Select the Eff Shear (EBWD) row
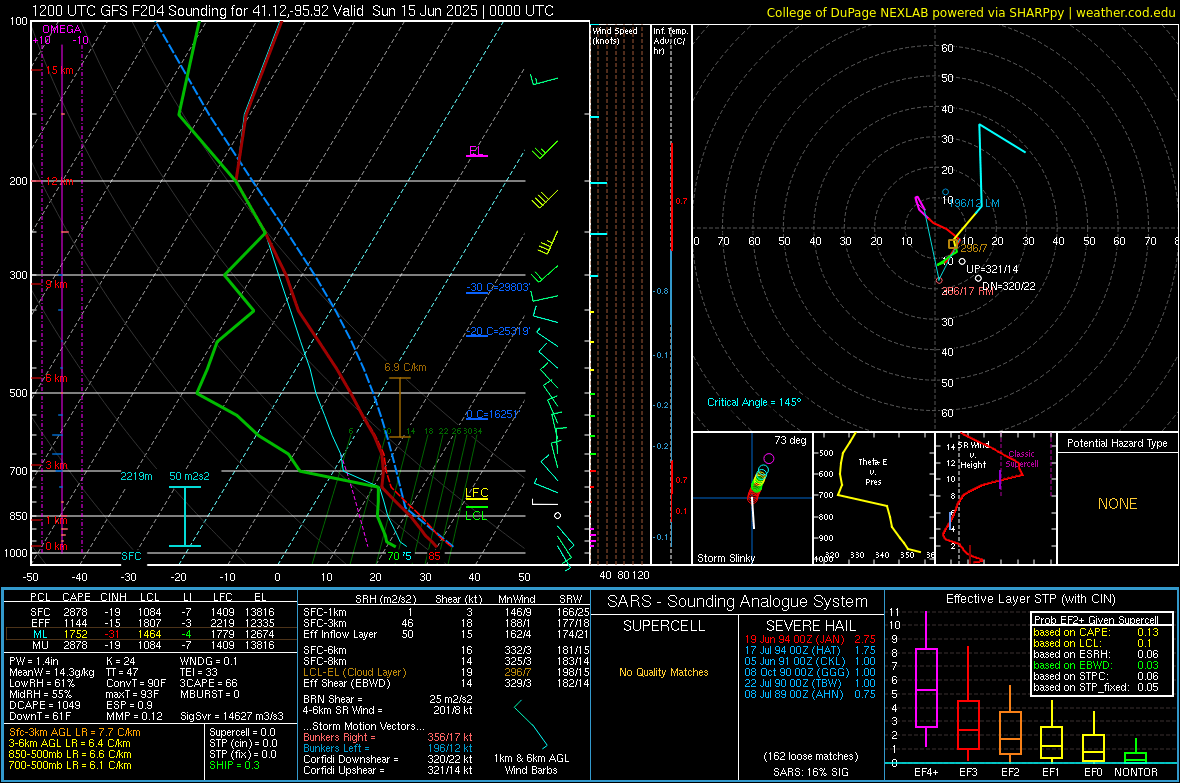 pos(446,683)
